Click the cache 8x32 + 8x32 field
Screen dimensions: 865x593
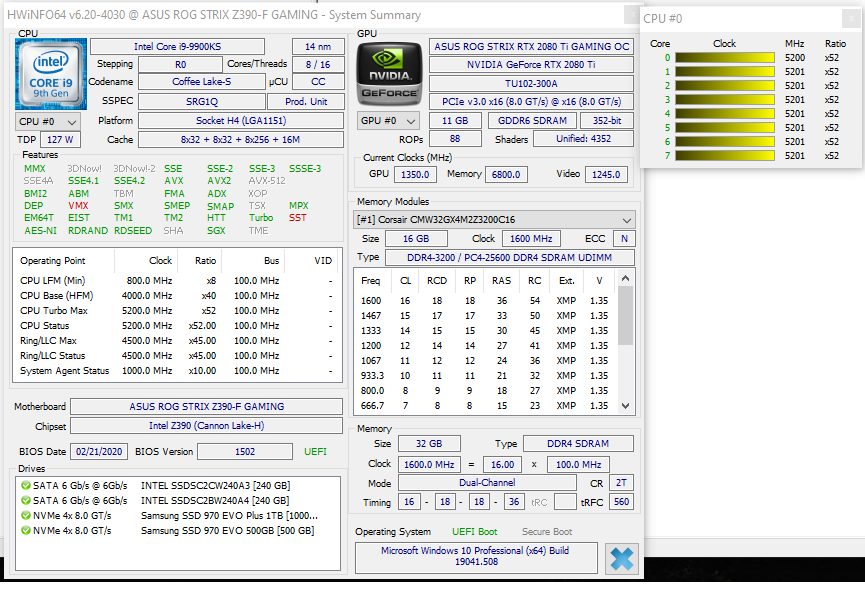241,140
